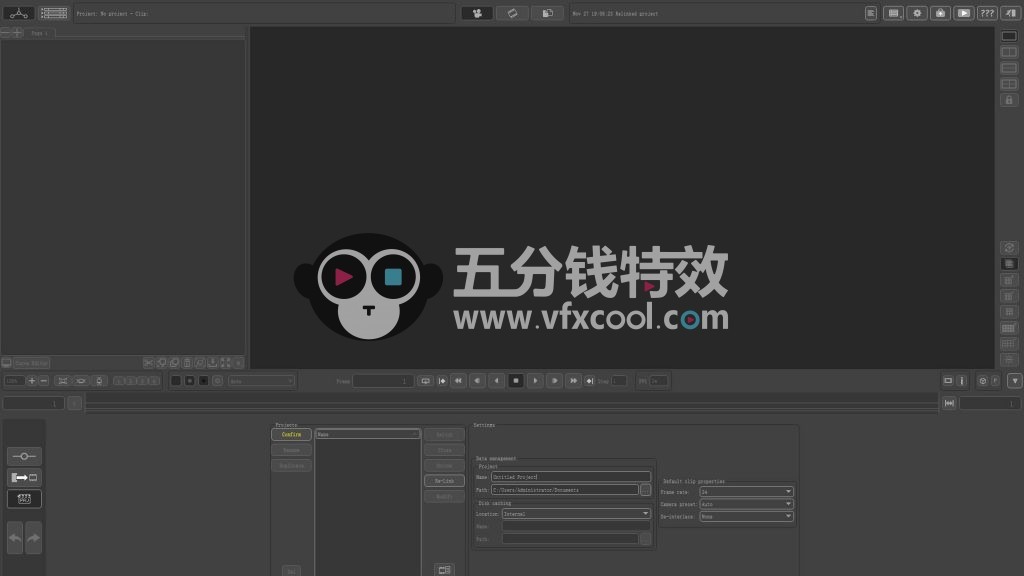Click the zoom out minus button
This screenshot has height=576, width=1024.
(44, 381)
